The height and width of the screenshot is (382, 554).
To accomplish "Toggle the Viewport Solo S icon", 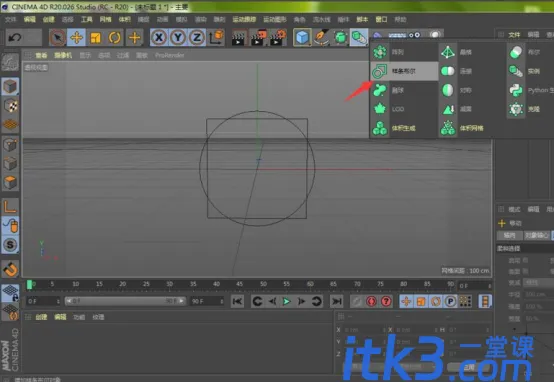I will pos(10,245).
